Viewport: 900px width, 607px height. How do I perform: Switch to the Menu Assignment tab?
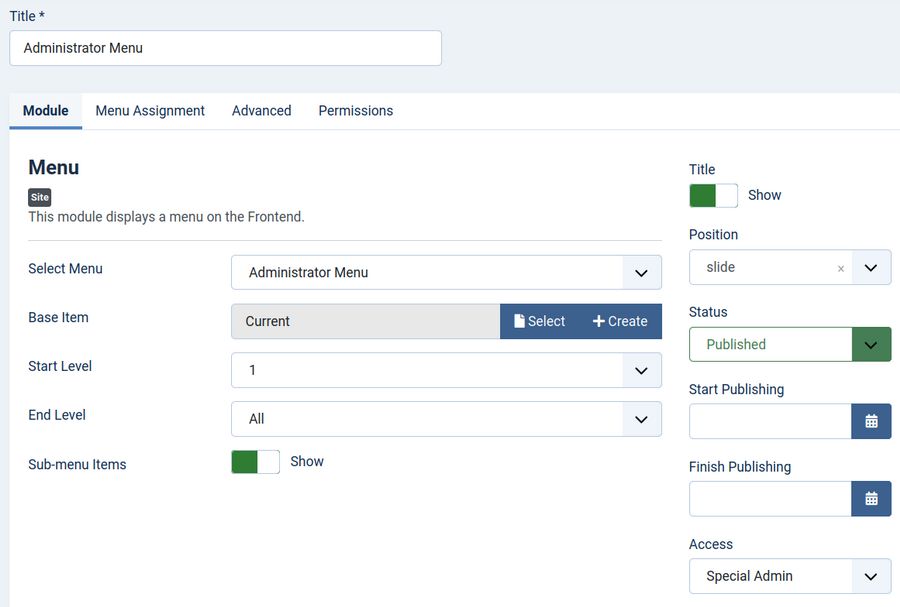[150, 111]
